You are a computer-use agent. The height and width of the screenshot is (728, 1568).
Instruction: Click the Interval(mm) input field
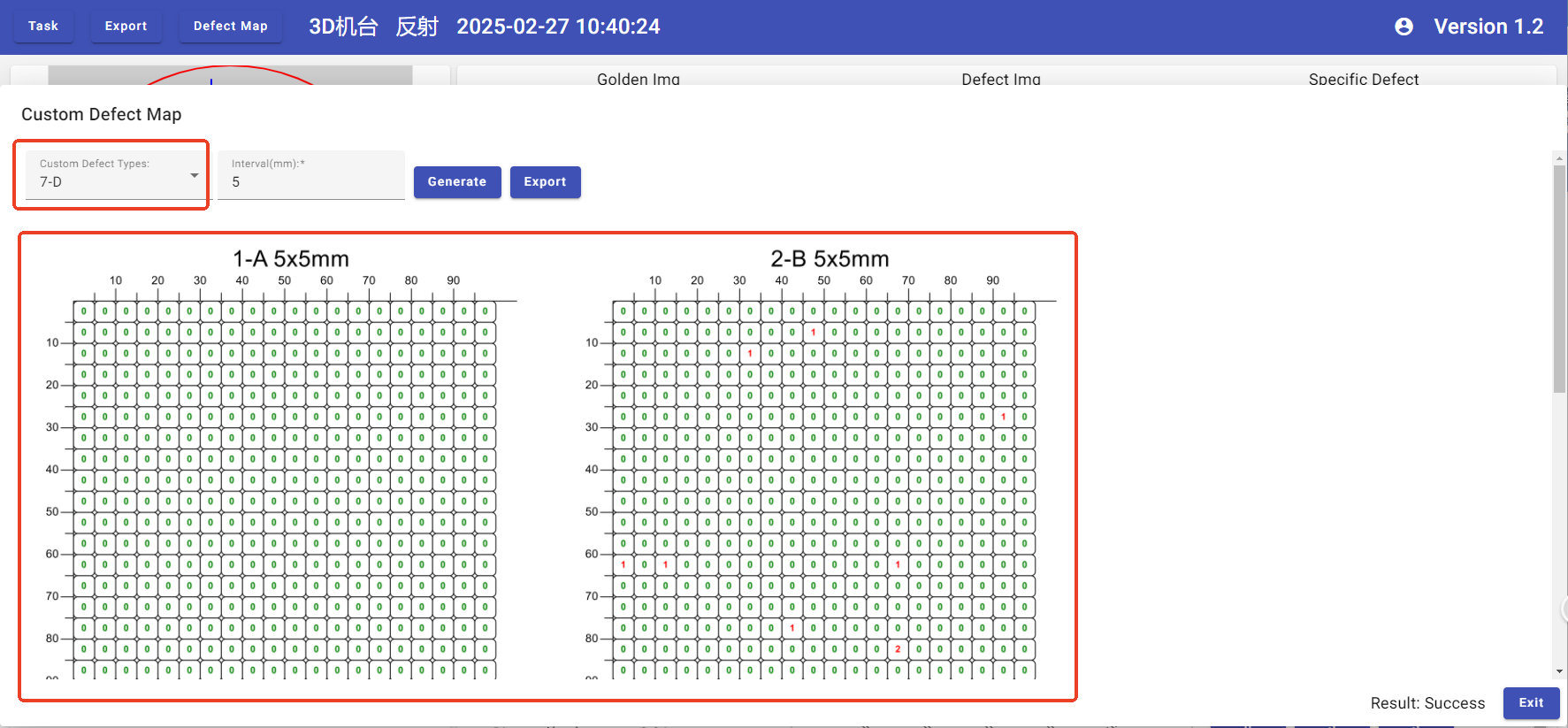pyautogui.click(x=310, y=181)
